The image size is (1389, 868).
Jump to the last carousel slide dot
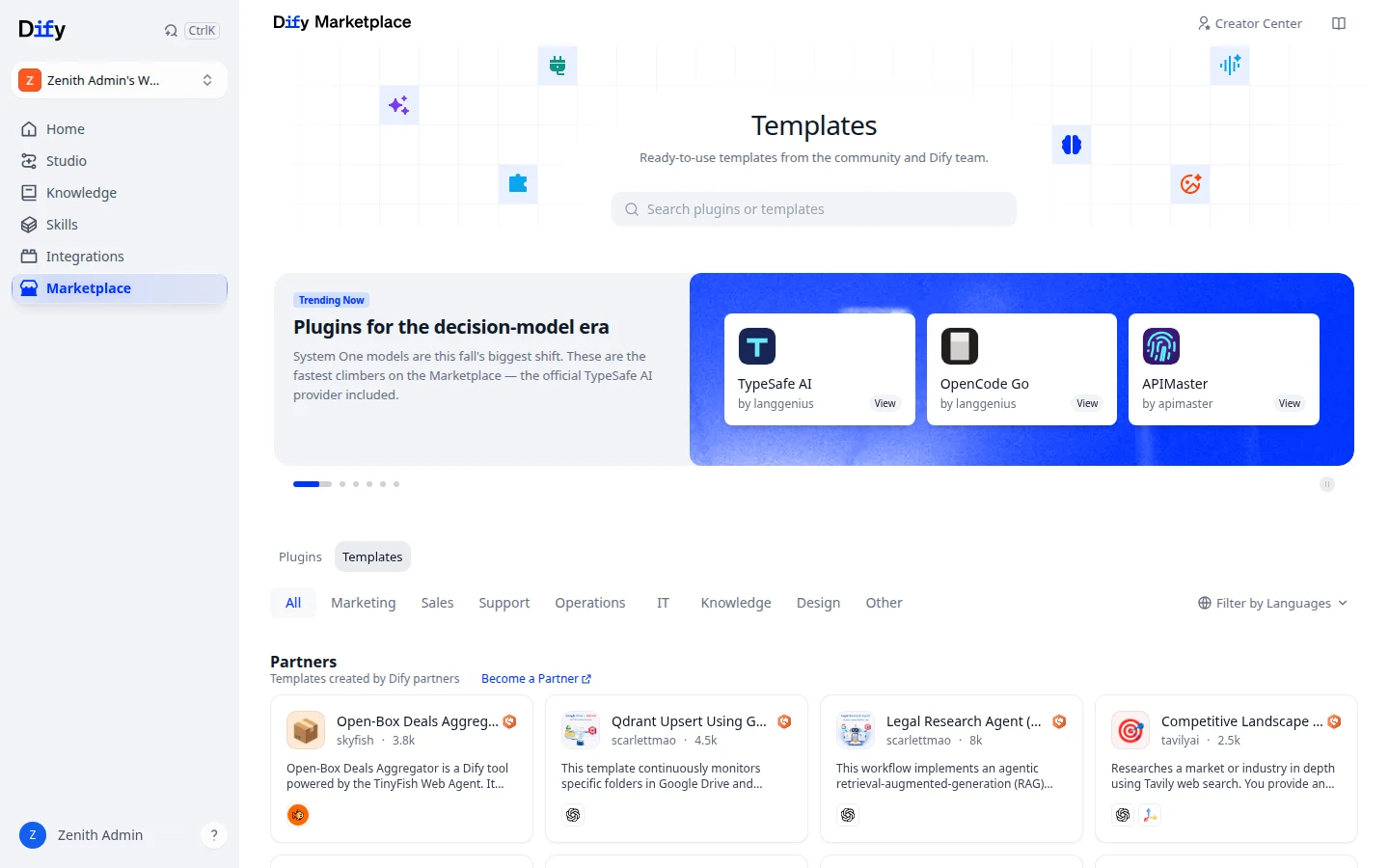(396, 484)
